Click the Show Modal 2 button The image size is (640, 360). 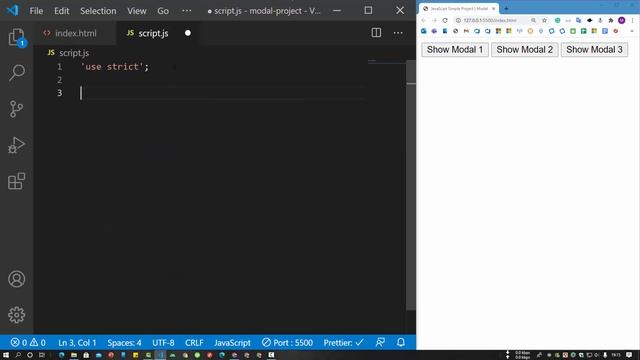(524, 50)
